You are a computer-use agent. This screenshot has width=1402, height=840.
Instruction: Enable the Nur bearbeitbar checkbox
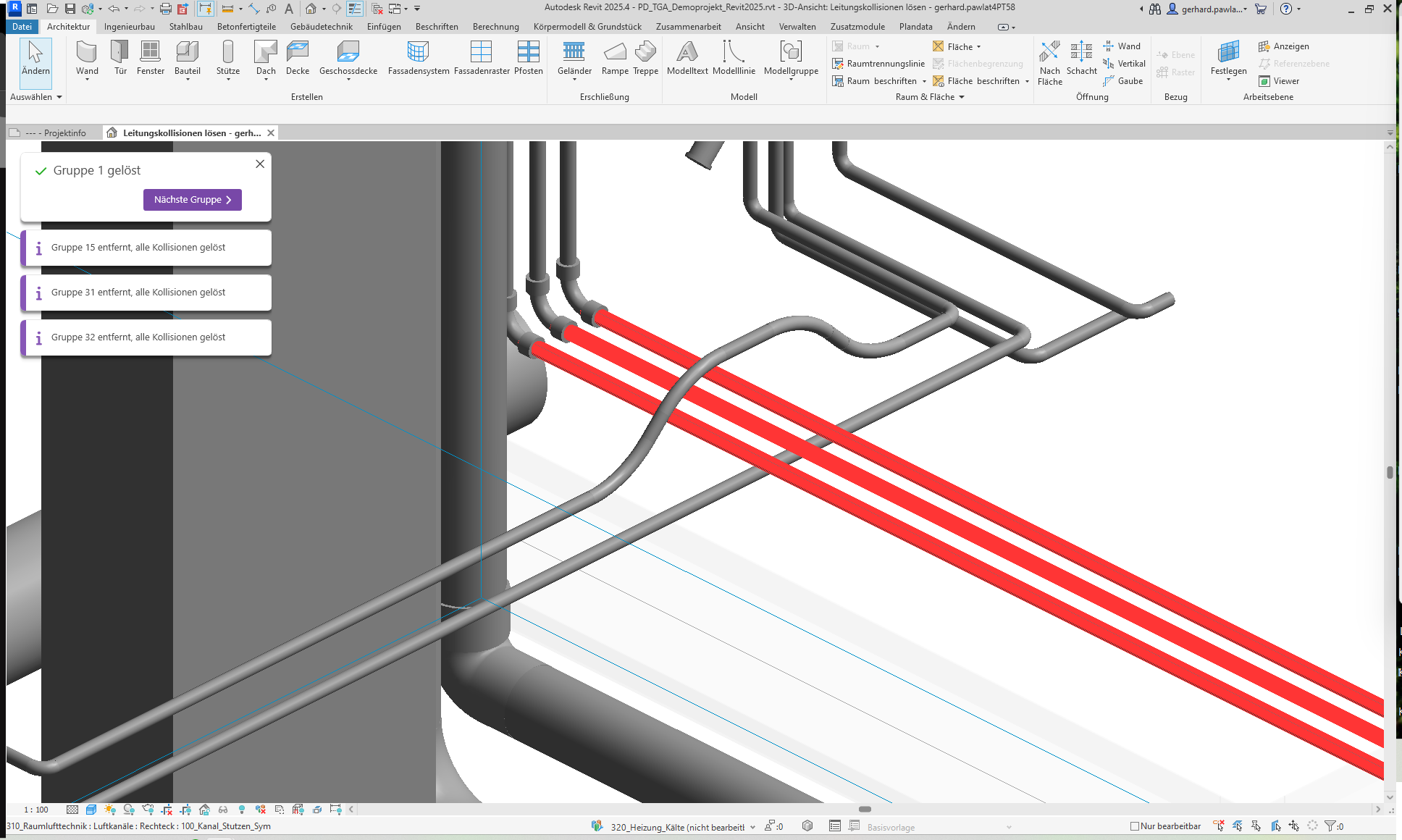(1135, 826)
